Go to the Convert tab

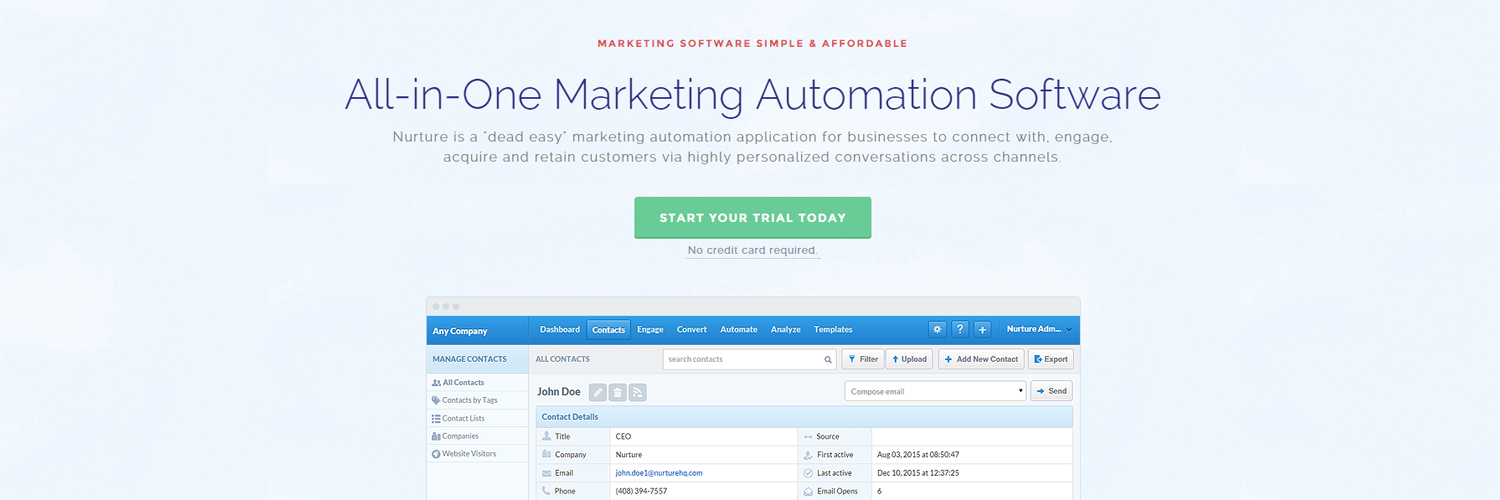pyautogui.click(x=692, y=329)
